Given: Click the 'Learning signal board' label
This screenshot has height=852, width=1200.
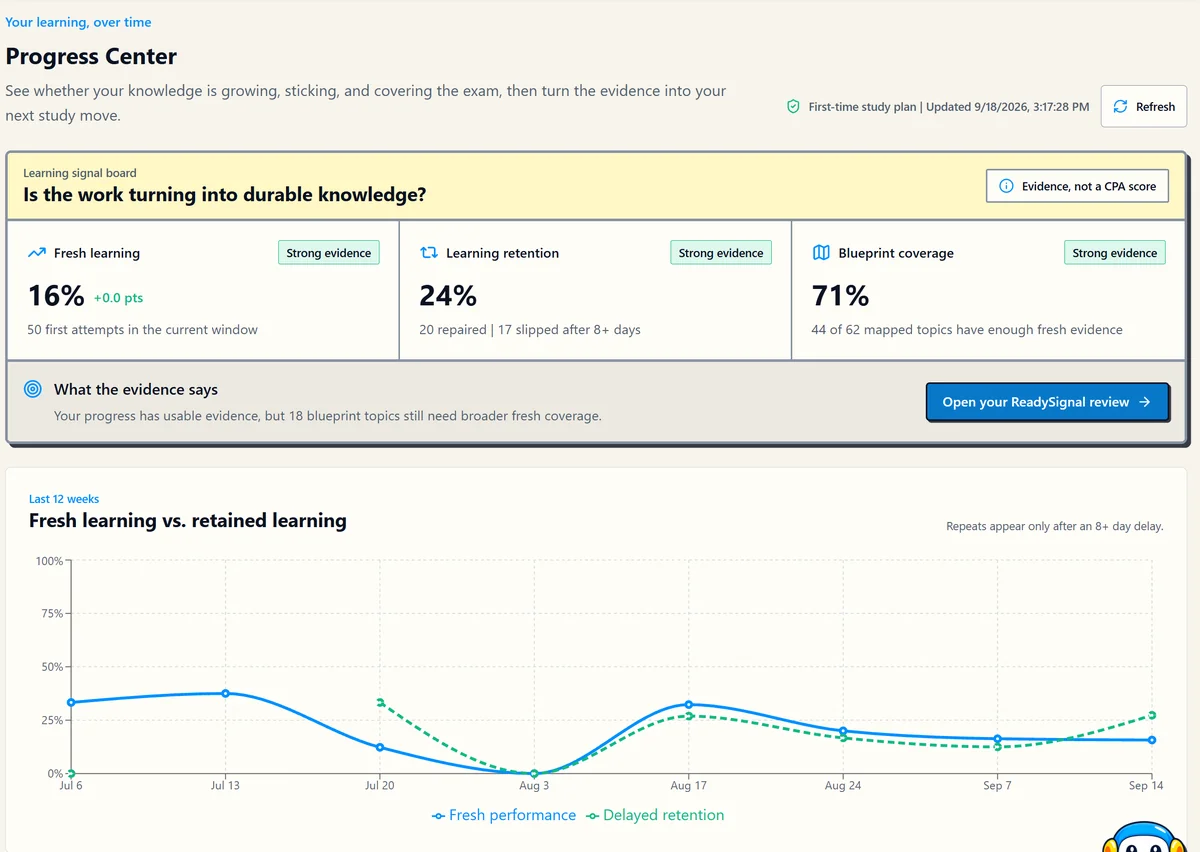Looking at the screenshot, I should coord(80,173).
